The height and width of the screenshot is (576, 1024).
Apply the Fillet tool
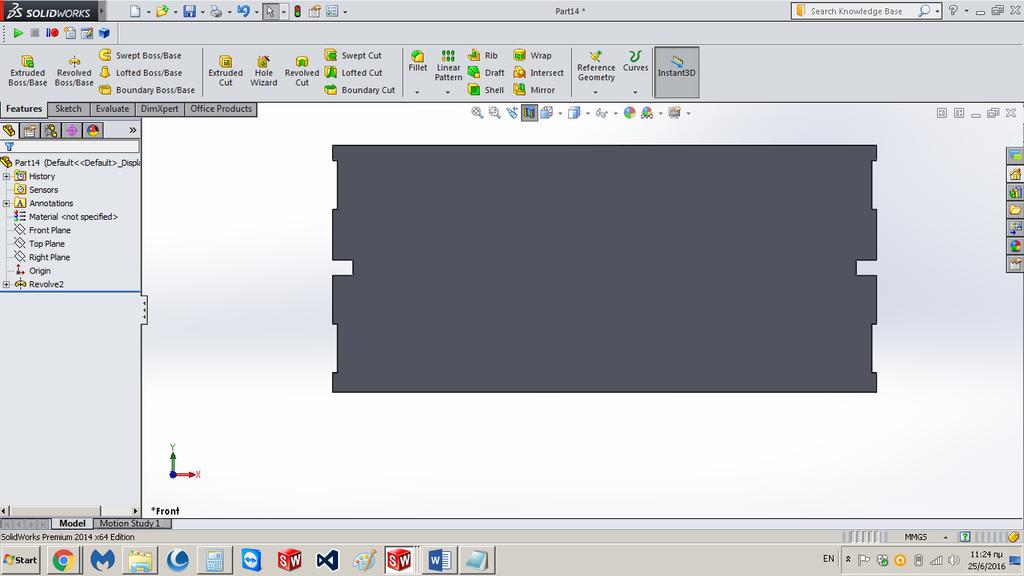click(x=417, y=61)
